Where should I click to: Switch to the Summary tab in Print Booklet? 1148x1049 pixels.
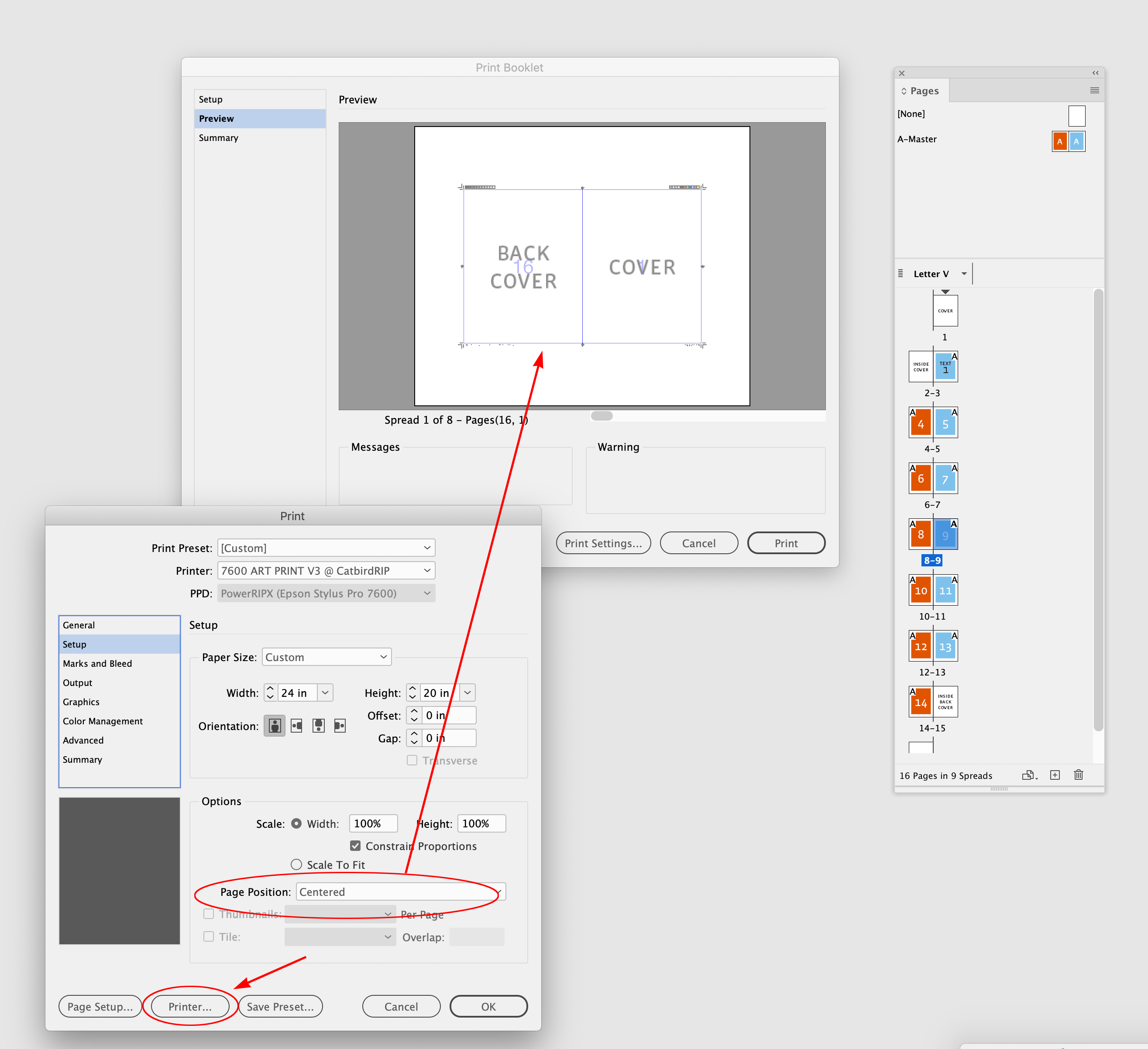(x=218, y=137)
